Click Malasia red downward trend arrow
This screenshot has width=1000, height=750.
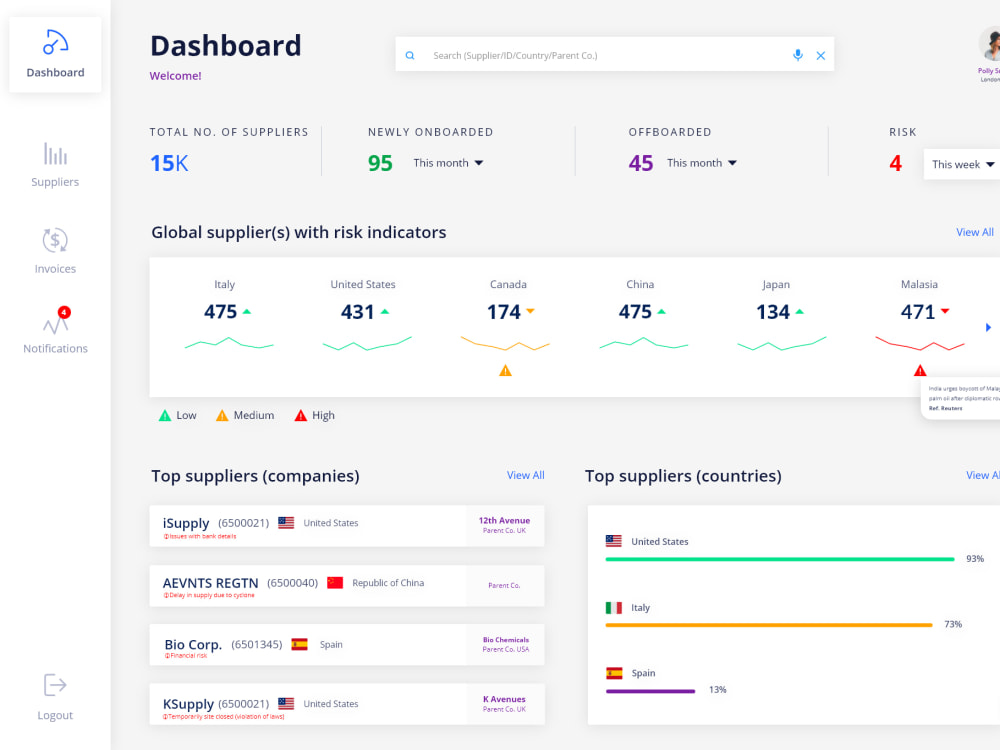click(945, 311)
